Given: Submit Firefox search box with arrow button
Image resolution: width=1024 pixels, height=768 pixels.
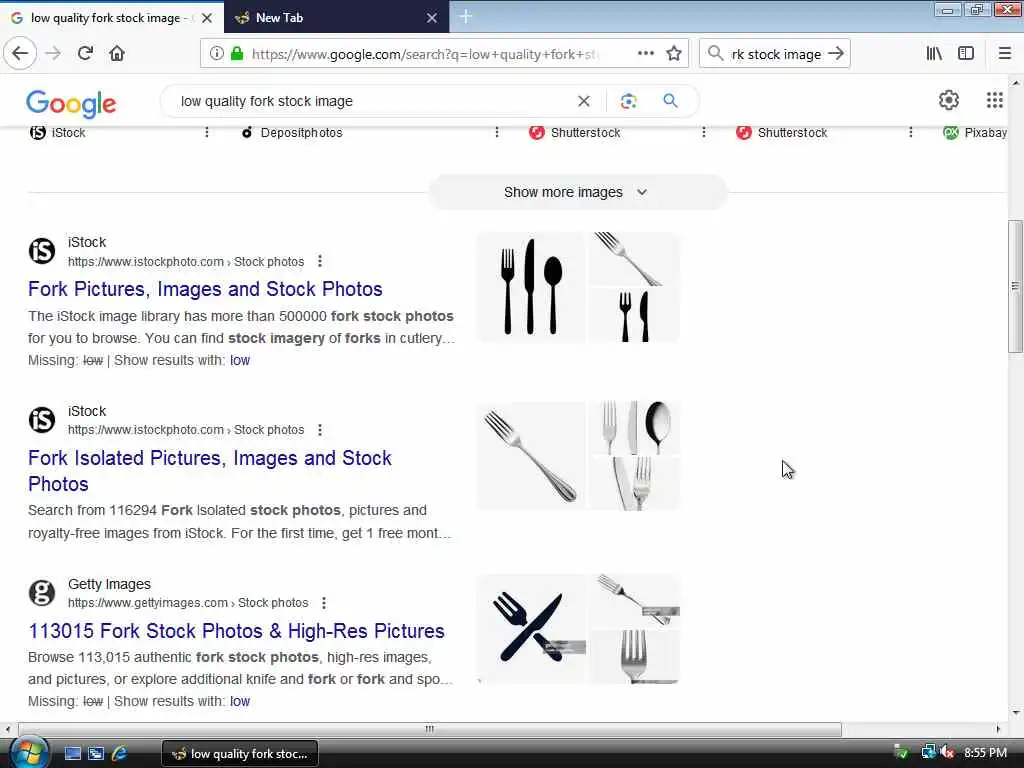Looking at the screenshot, I should [x=836, y=54].
